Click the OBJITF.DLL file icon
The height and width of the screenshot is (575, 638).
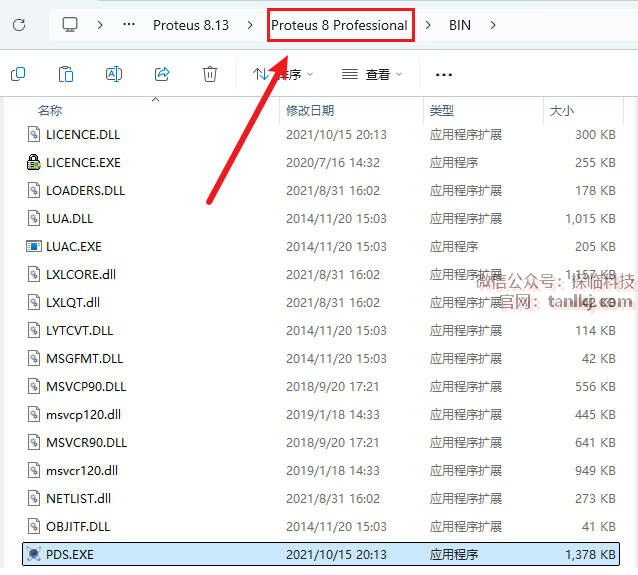(34, 526)
